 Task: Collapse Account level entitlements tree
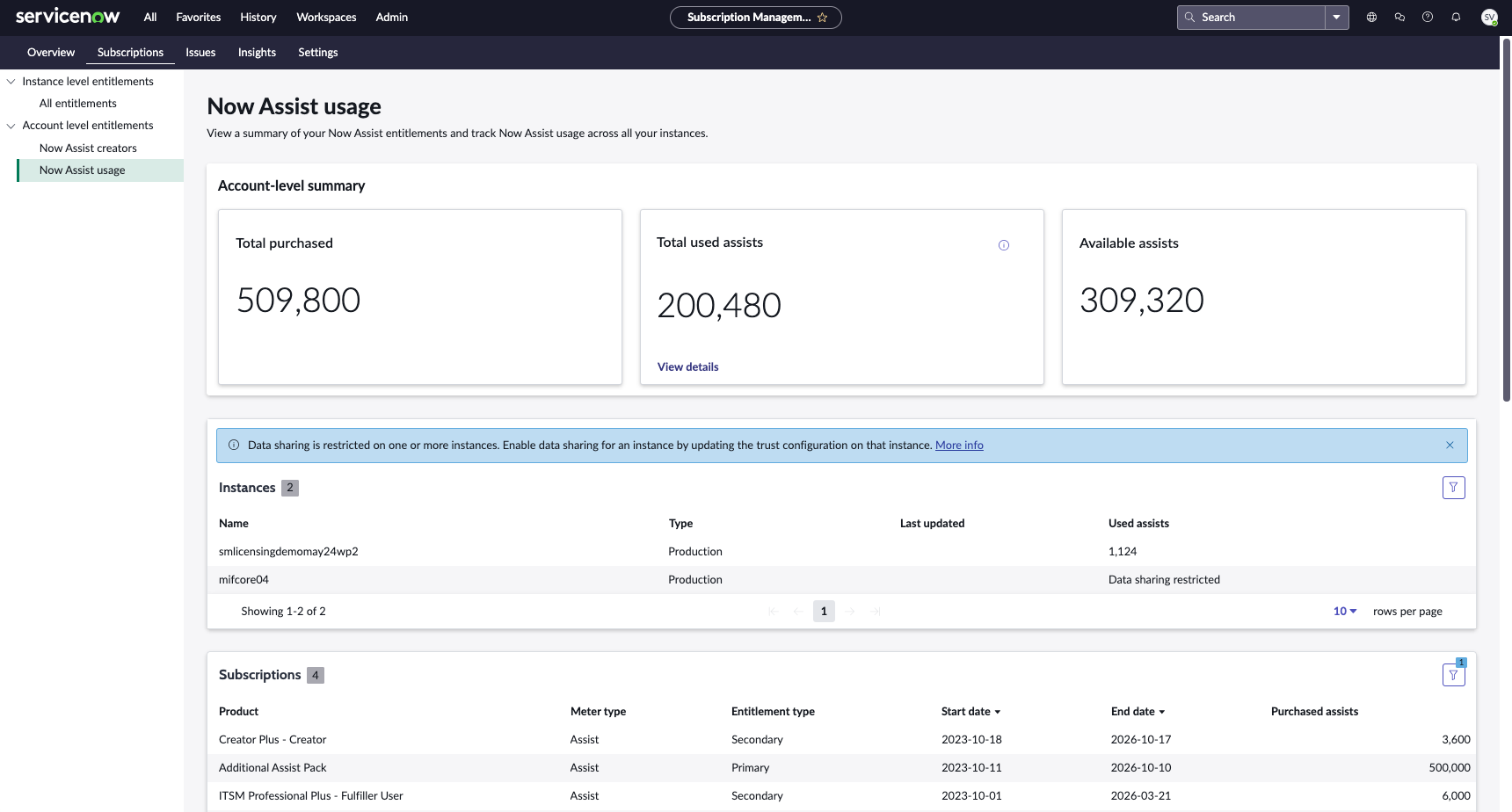pyautogui.click(x=11, y=126)
